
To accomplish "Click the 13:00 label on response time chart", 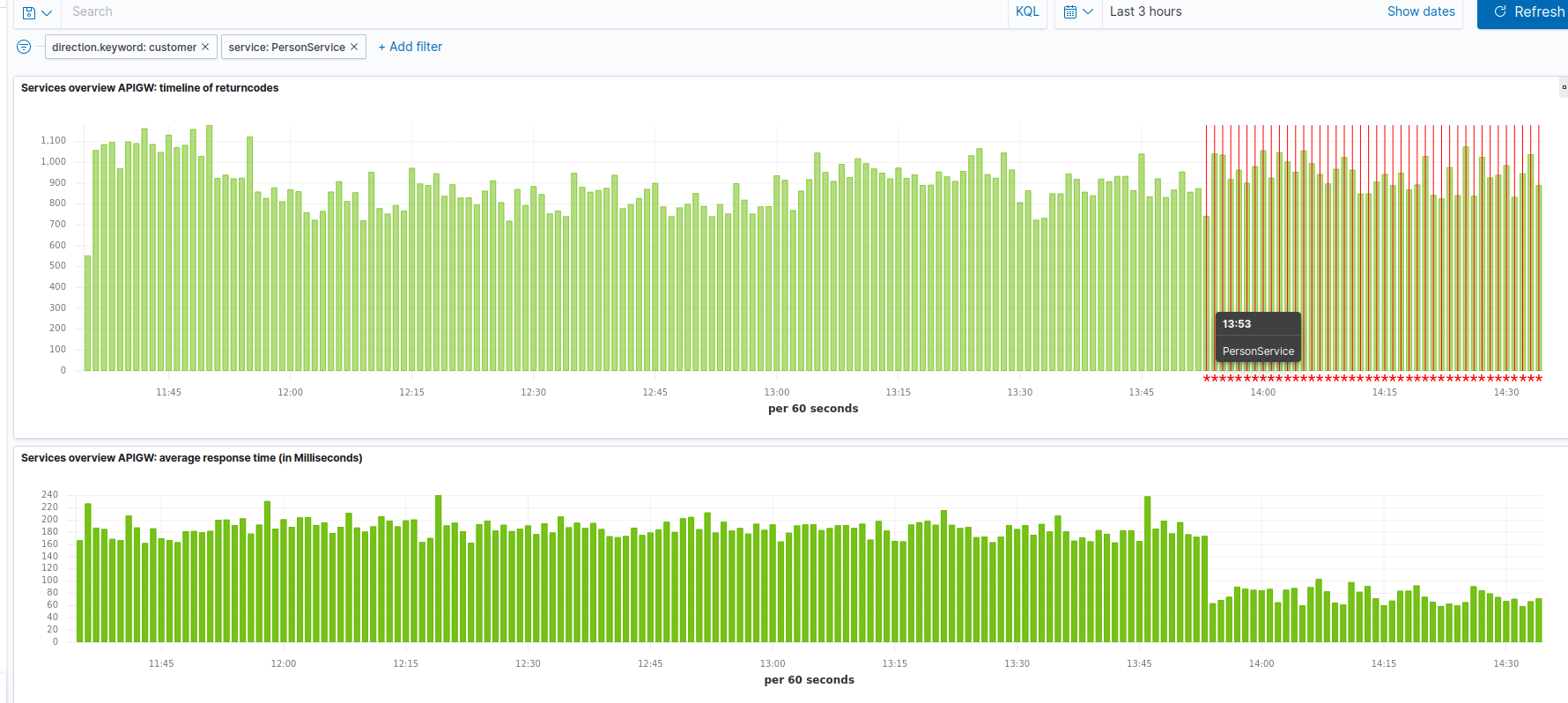I will (772, 664).
